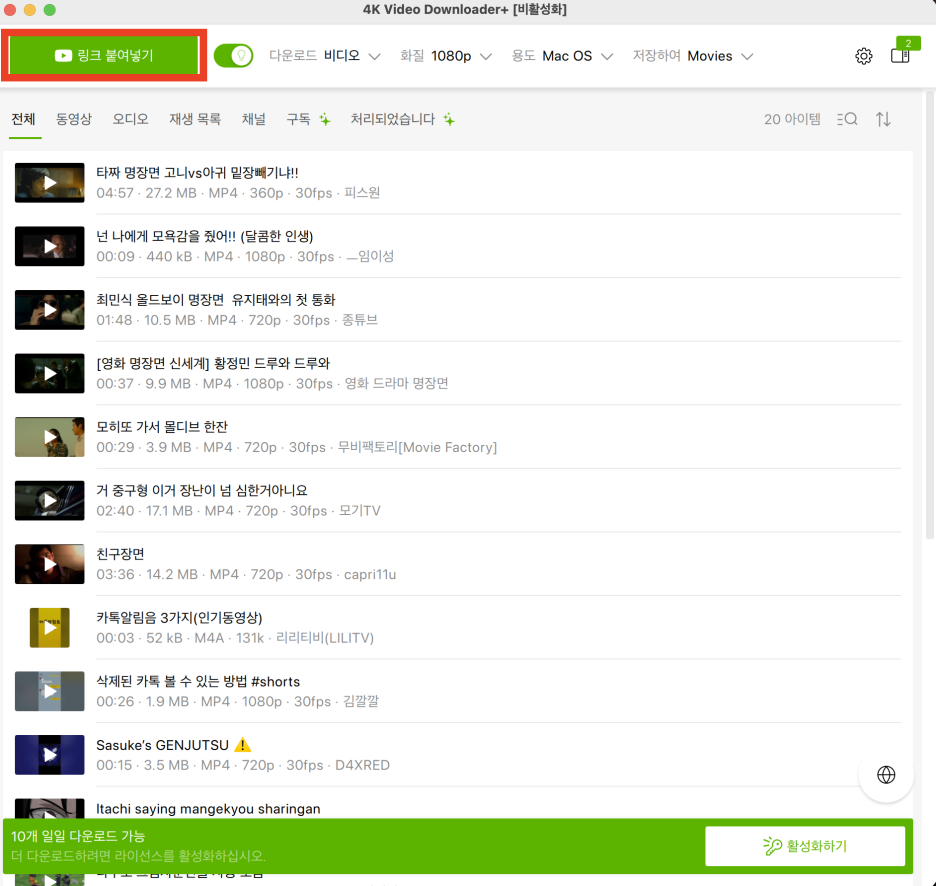936x886 pixels.
Task: Play the 최민식 올드보이 명장면 thumbnail
Action: [x=50, y=310]
